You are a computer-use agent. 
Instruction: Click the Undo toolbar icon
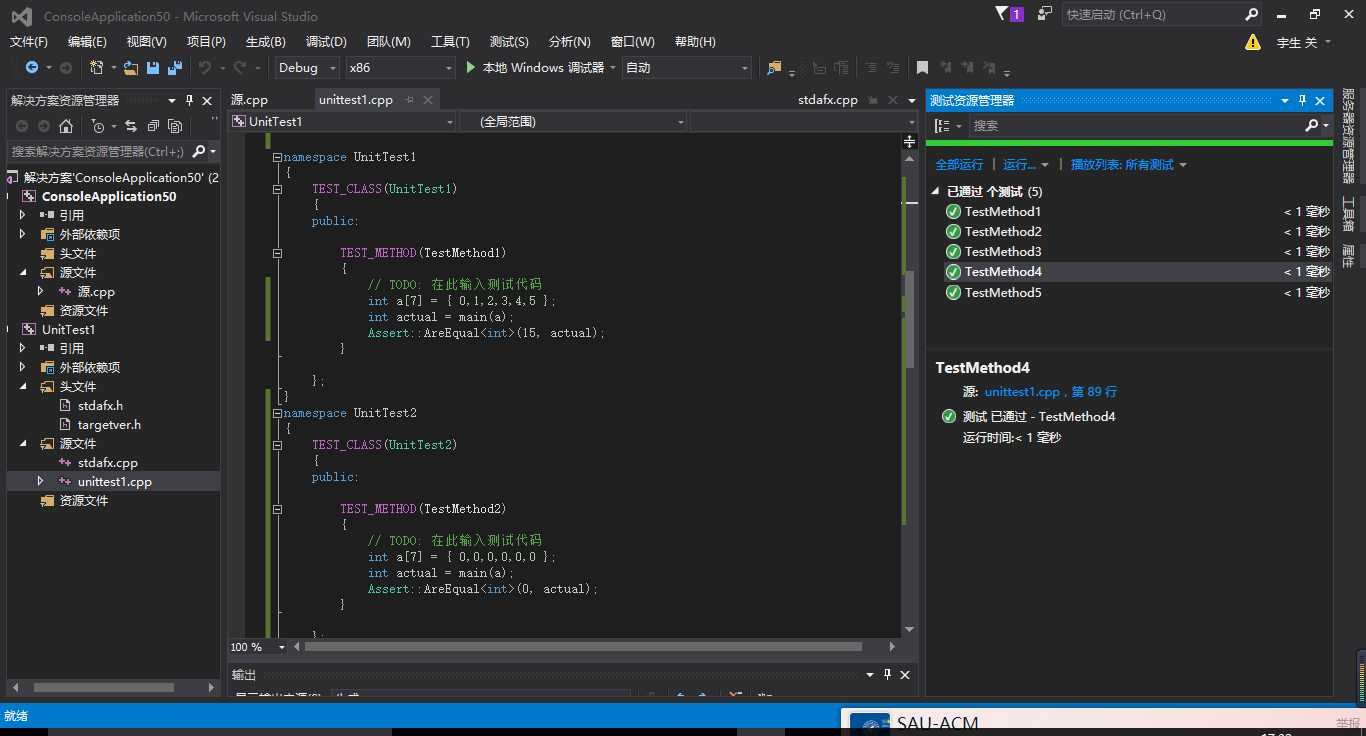pyautogui.click(x=205, y=67)
